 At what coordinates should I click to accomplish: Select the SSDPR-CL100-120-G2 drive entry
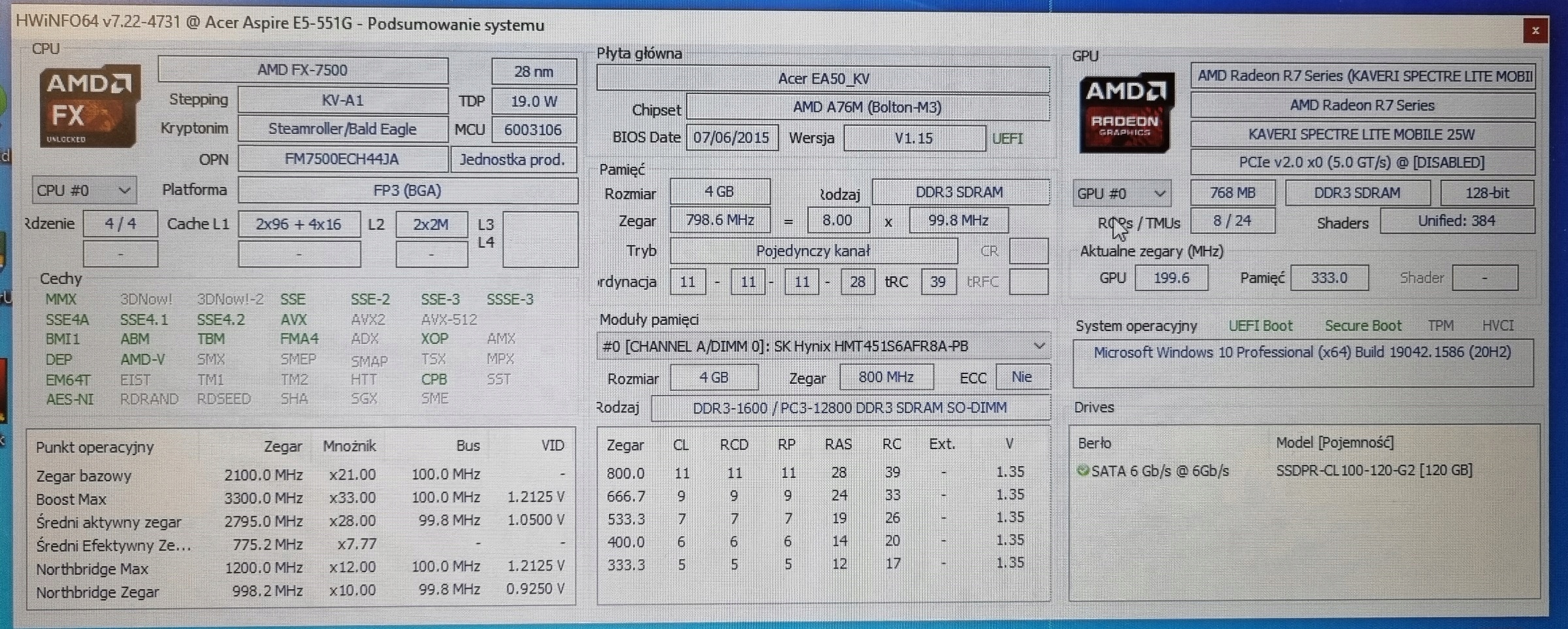click(1373, 470)
